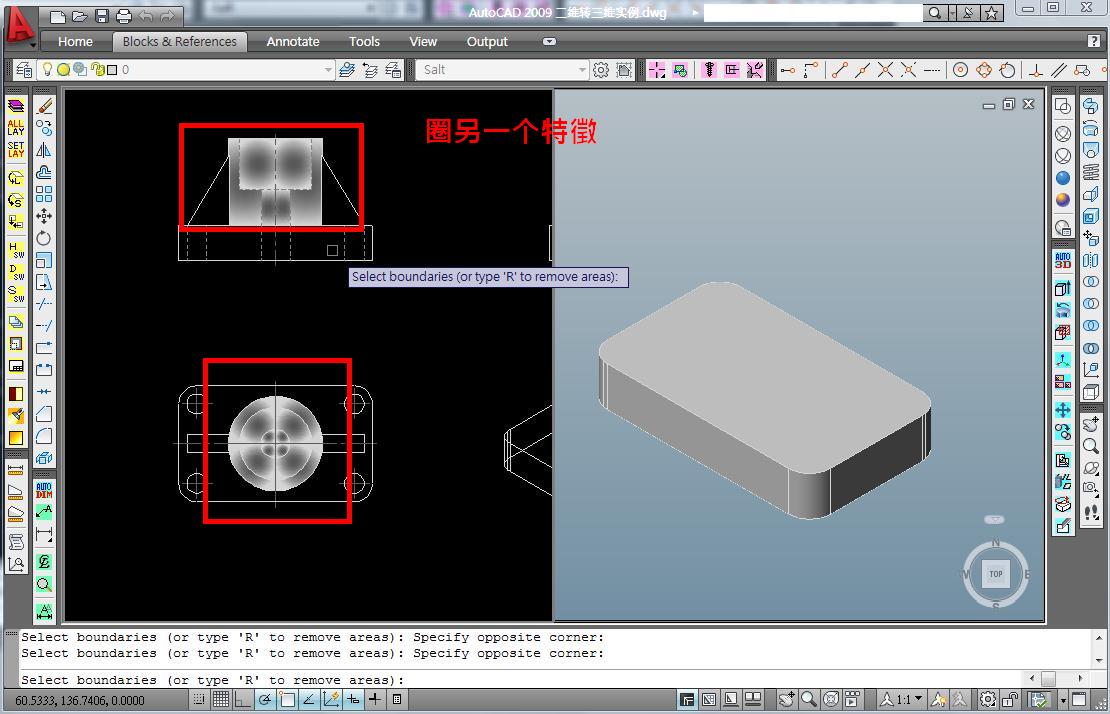Save the drawing with the floppy icon
The width and height of the screenshot is (1110, 714).
click(x=102, y=16)
